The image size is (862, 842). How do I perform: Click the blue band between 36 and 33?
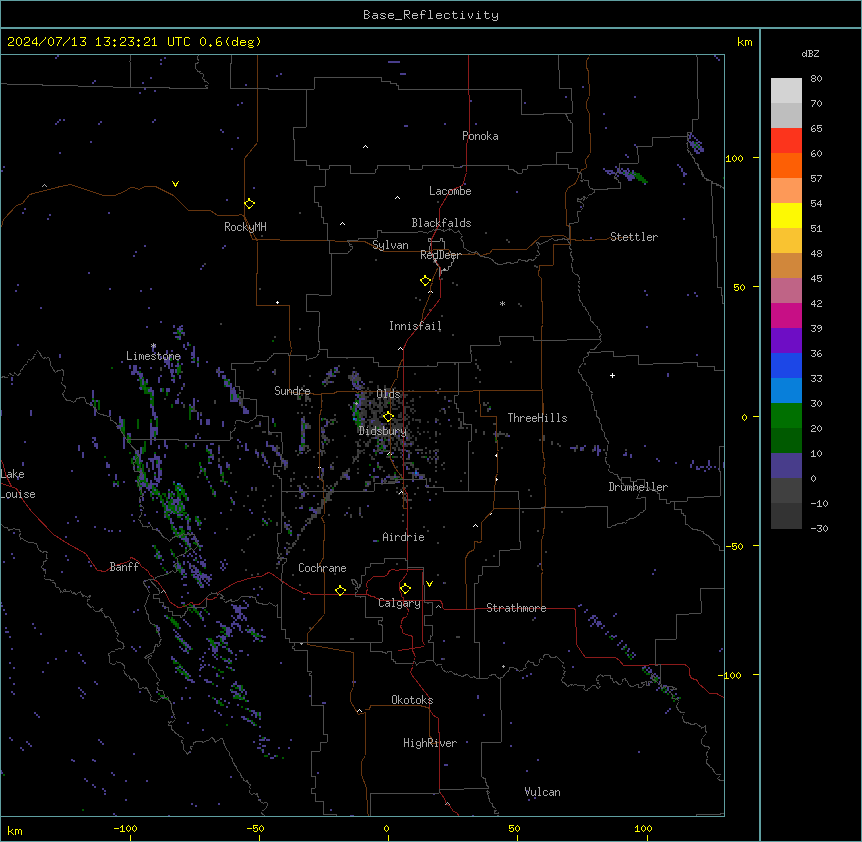pos(786,365)
